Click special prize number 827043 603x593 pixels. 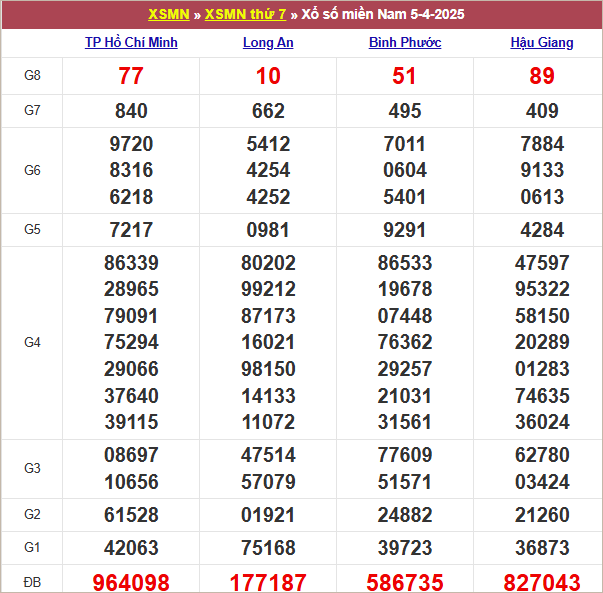pyautogui.click(x=542, y=583)
